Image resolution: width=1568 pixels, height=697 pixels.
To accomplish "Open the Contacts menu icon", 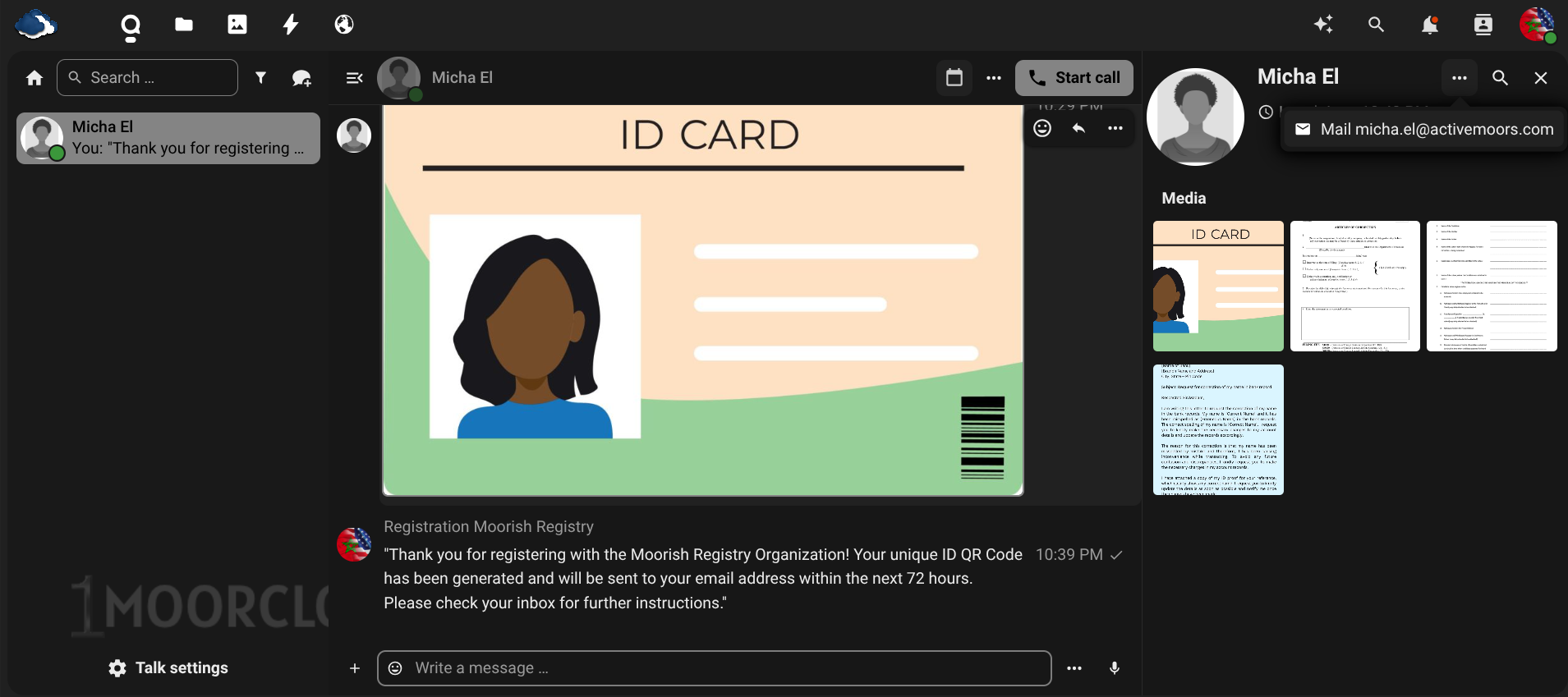I will click(1483, 25).
